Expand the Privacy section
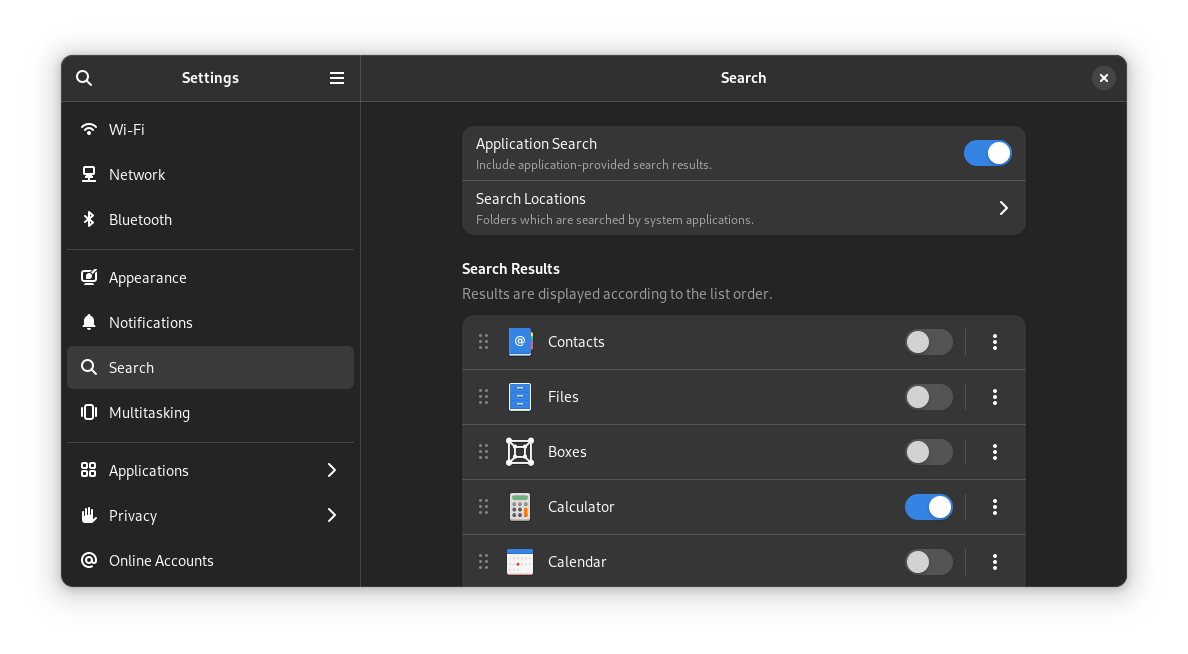Viewport: 1188px width, 654px height. coord(210,515)
